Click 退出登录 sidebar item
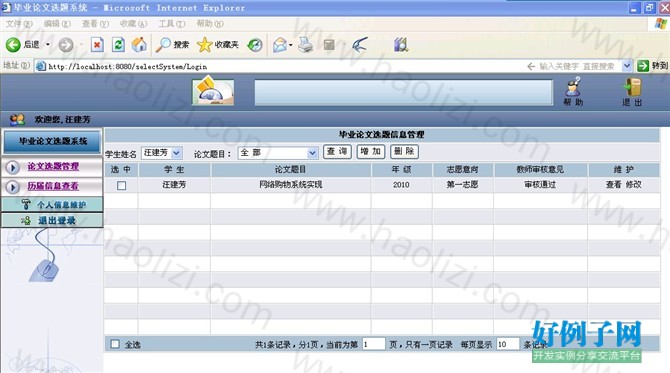This screenshot has height=373, width=670. click(x=52, y=220)
